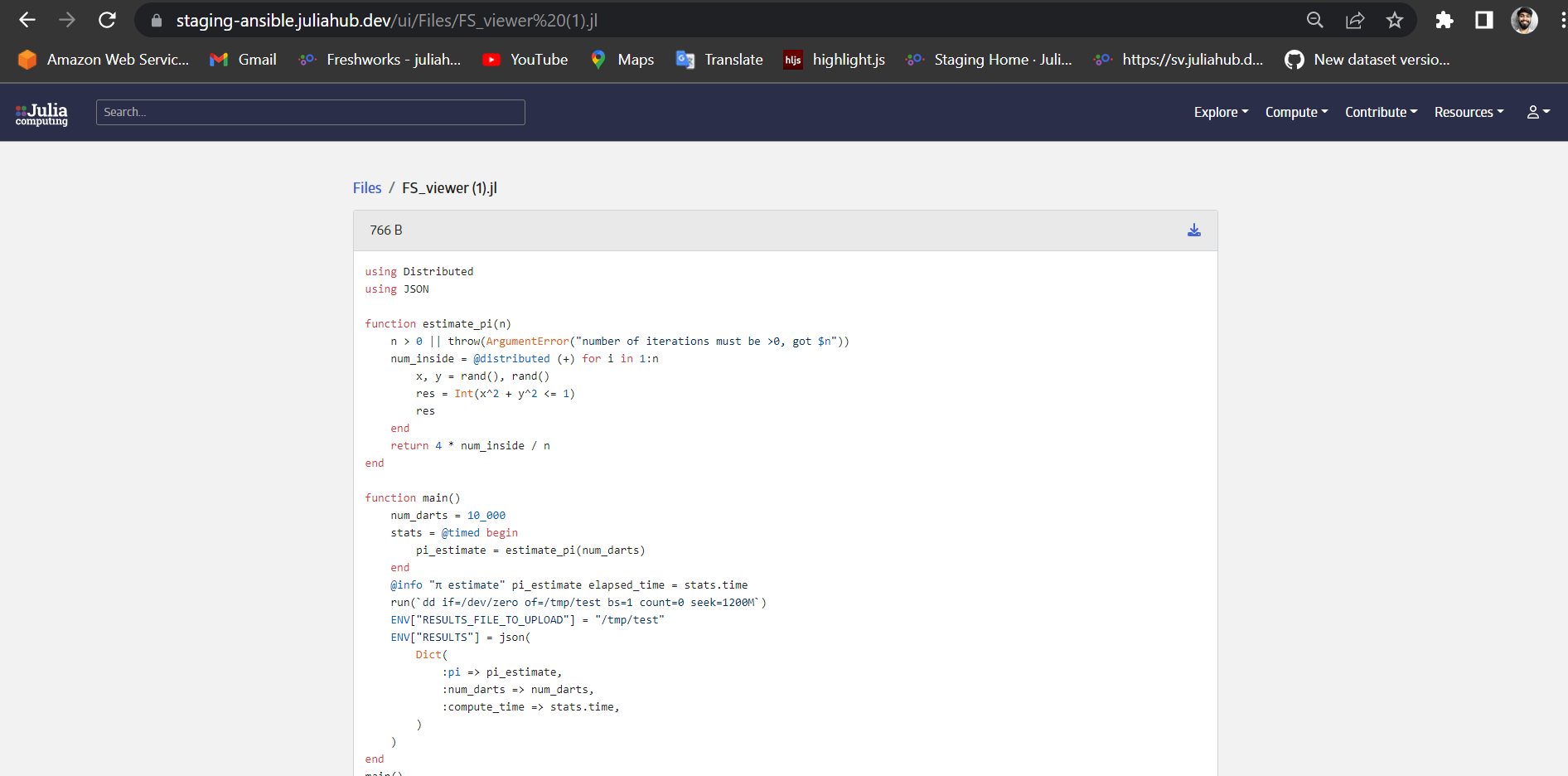
Task: Click the 'pi_estimate = estimate_pi(num_darts)' line
Action: click(x=530, y=550)
